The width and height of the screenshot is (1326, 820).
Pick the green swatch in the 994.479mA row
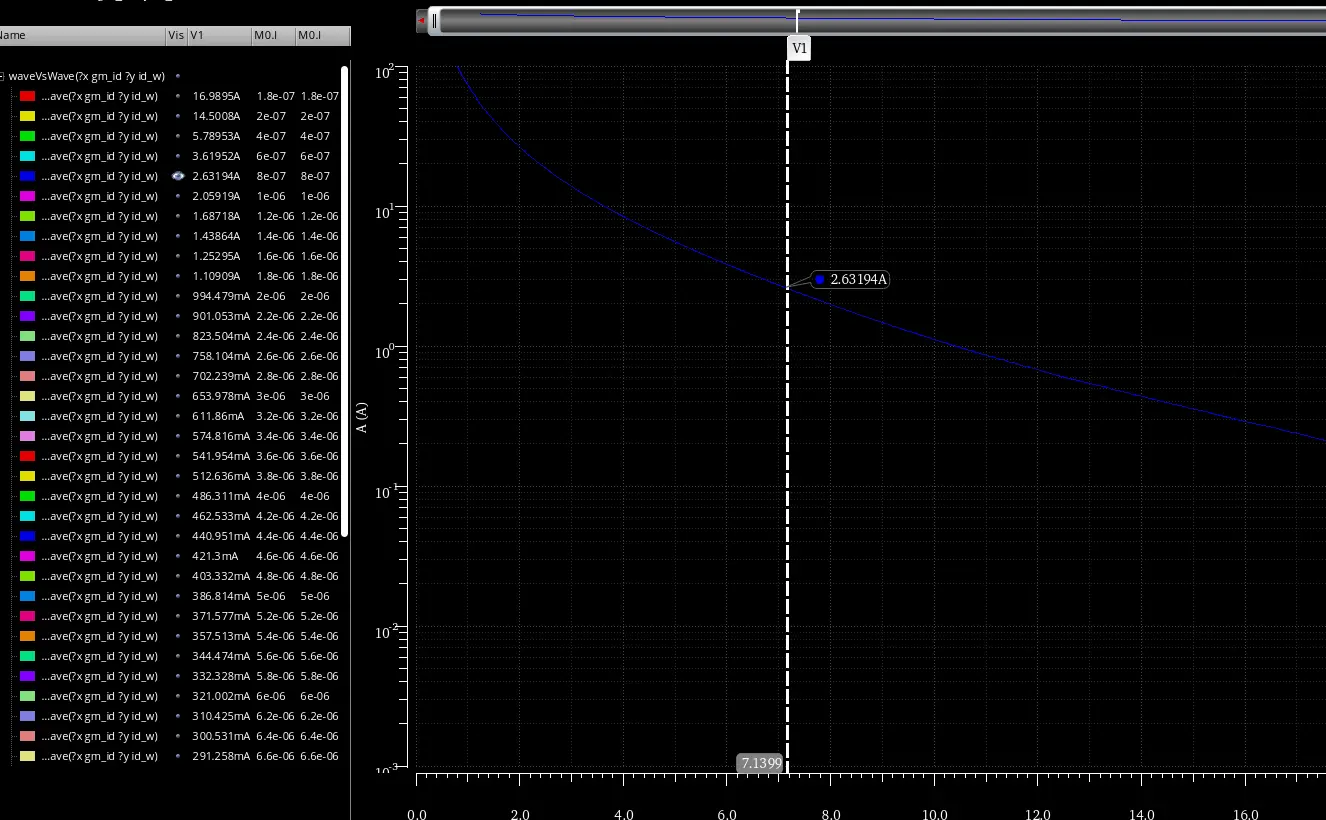pyautogui.click(x=28, y=296)
